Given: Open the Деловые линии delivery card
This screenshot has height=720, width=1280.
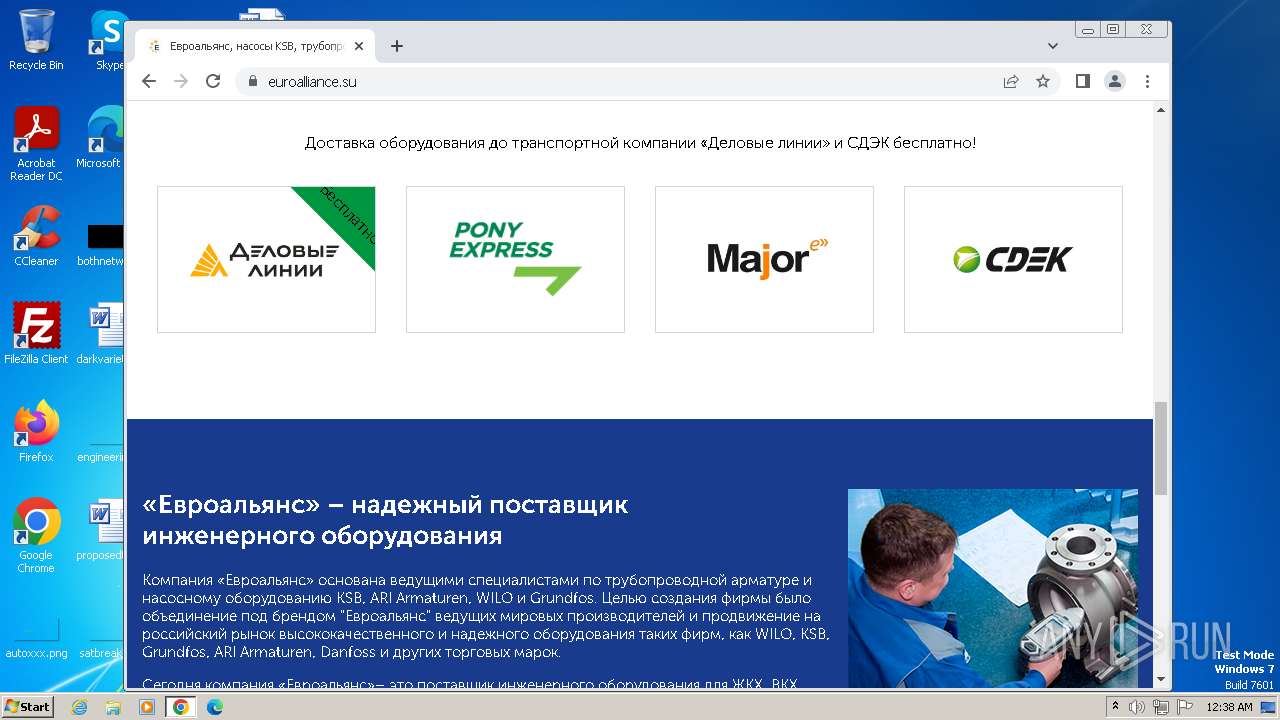Looking at the screenshot, I should click(x=266, y=259).
